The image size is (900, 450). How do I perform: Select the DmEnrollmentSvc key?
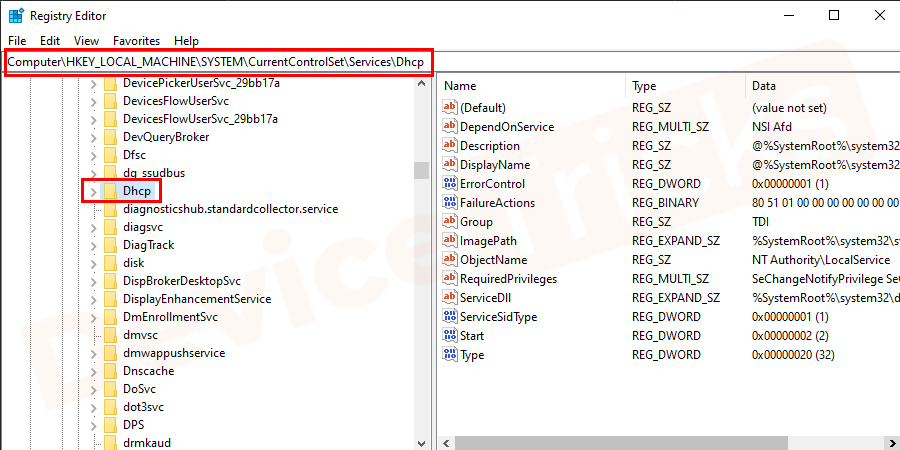[x=170, y=317]
